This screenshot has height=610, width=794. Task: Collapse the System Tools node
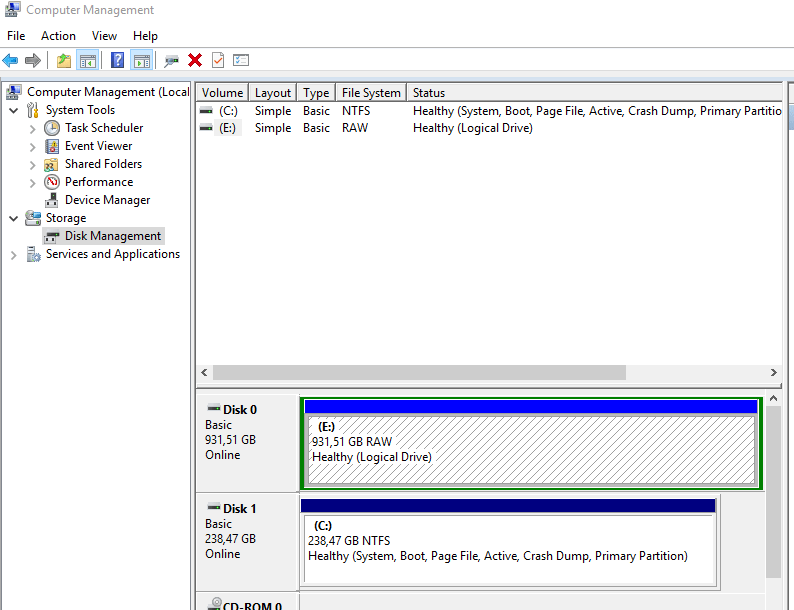(x=14, y=110)
